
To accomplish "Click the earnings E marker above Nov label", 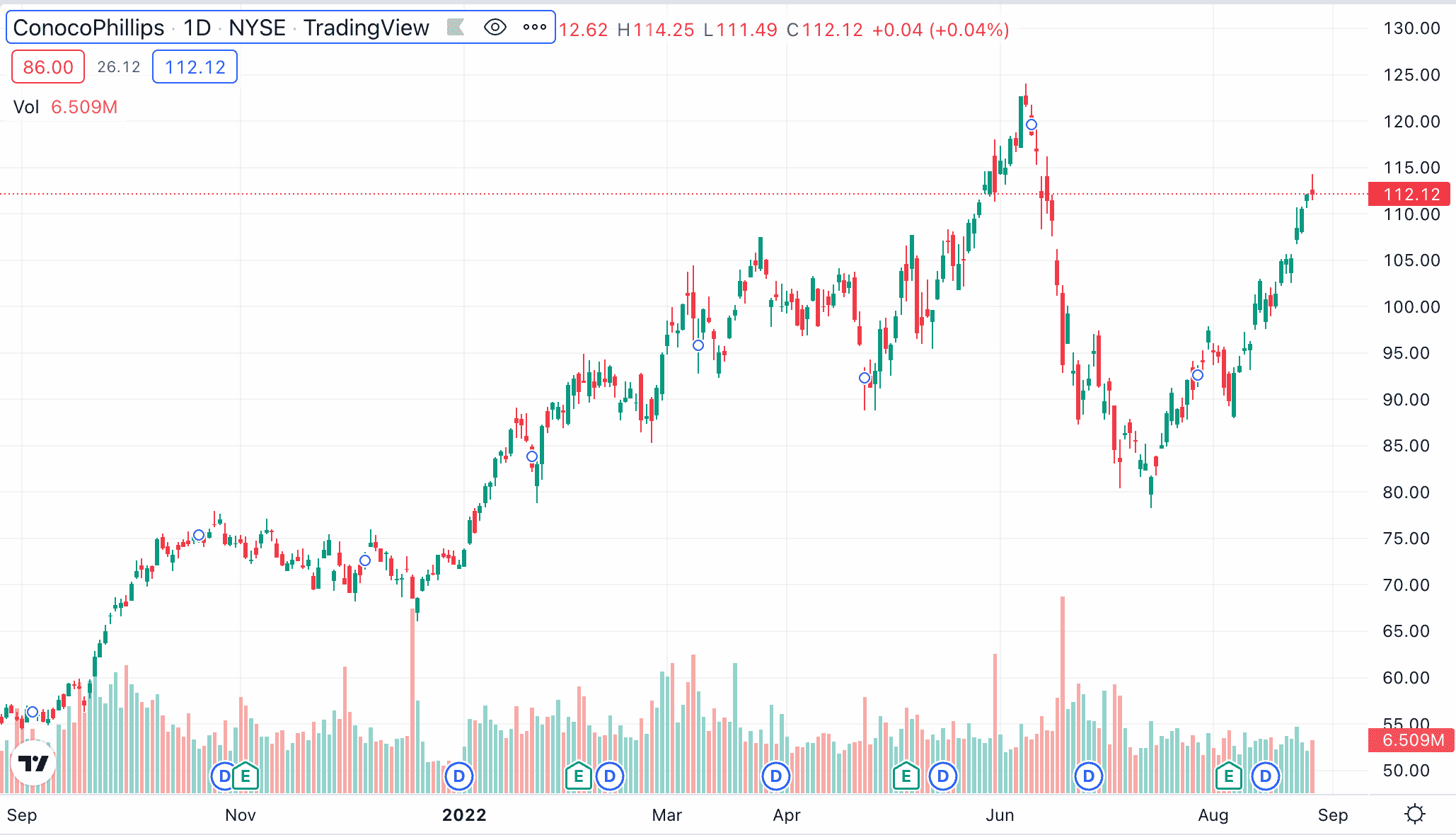I will [246, 776].
